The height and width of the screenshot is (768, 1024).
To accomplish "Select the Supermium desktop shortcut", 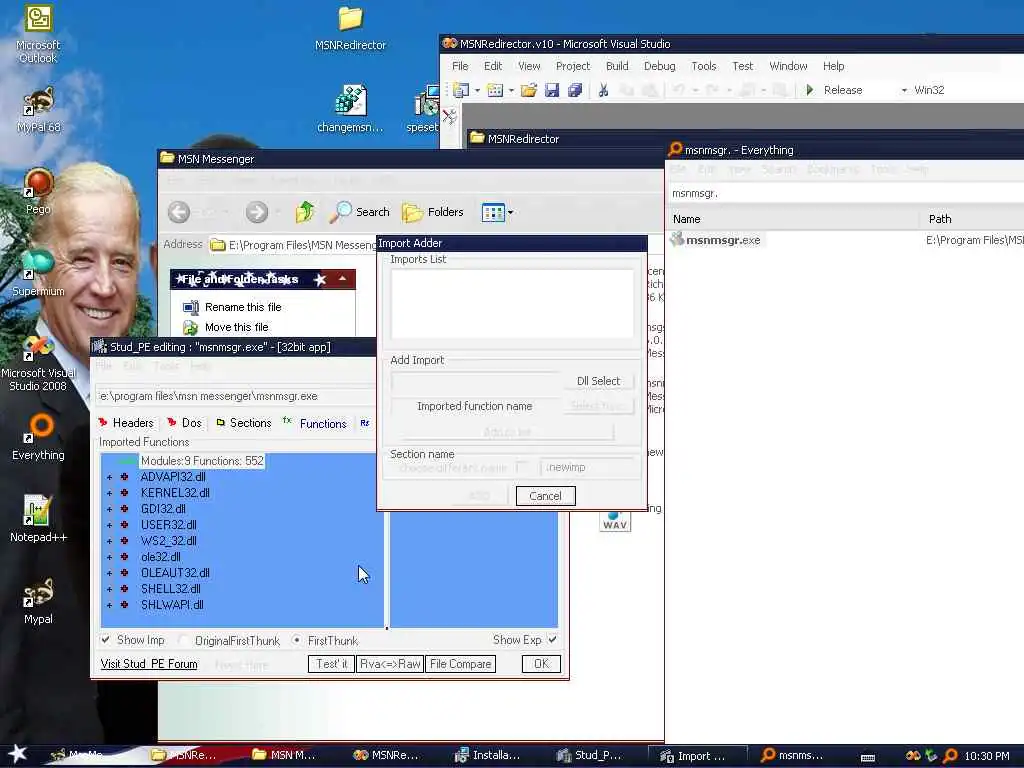I will tap(38, 273).
